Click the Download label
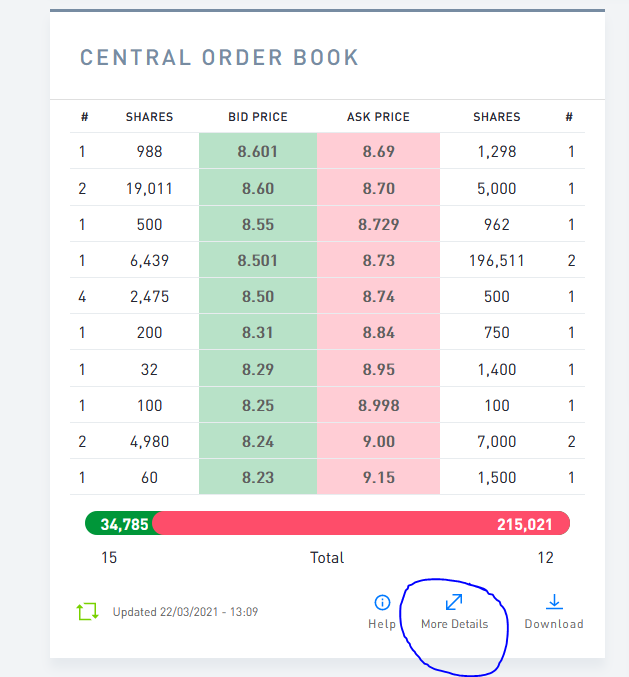 tap(554, 624)
